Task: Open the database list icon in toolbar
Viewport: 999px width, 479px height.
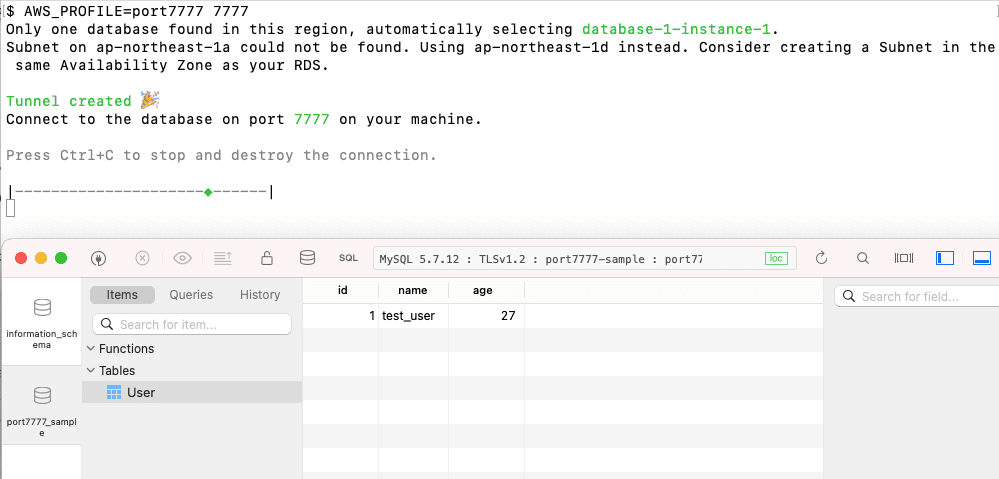Action: tap(308, 258)
